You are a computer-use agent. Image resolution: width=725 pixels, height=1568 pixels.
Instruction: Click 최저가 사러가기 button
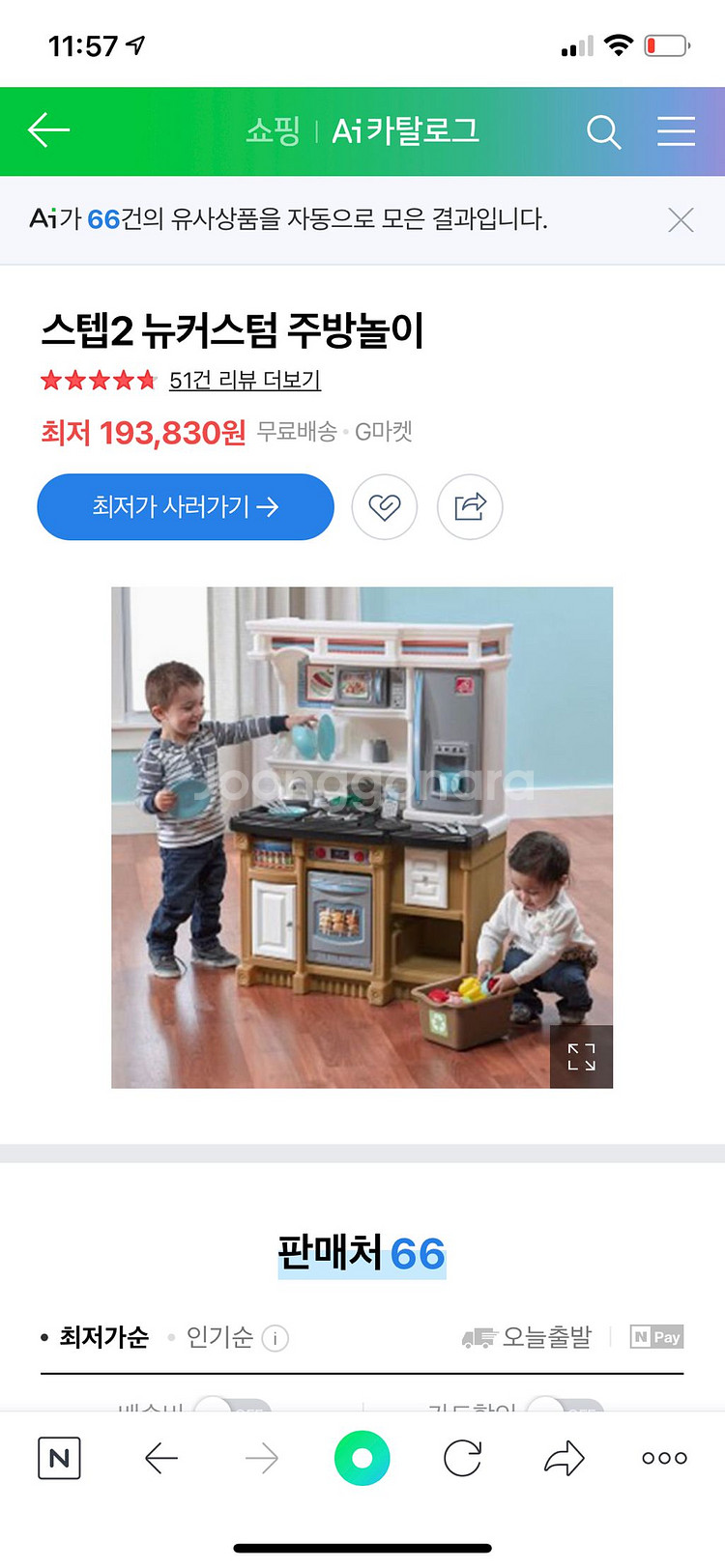tap(186, 506)
